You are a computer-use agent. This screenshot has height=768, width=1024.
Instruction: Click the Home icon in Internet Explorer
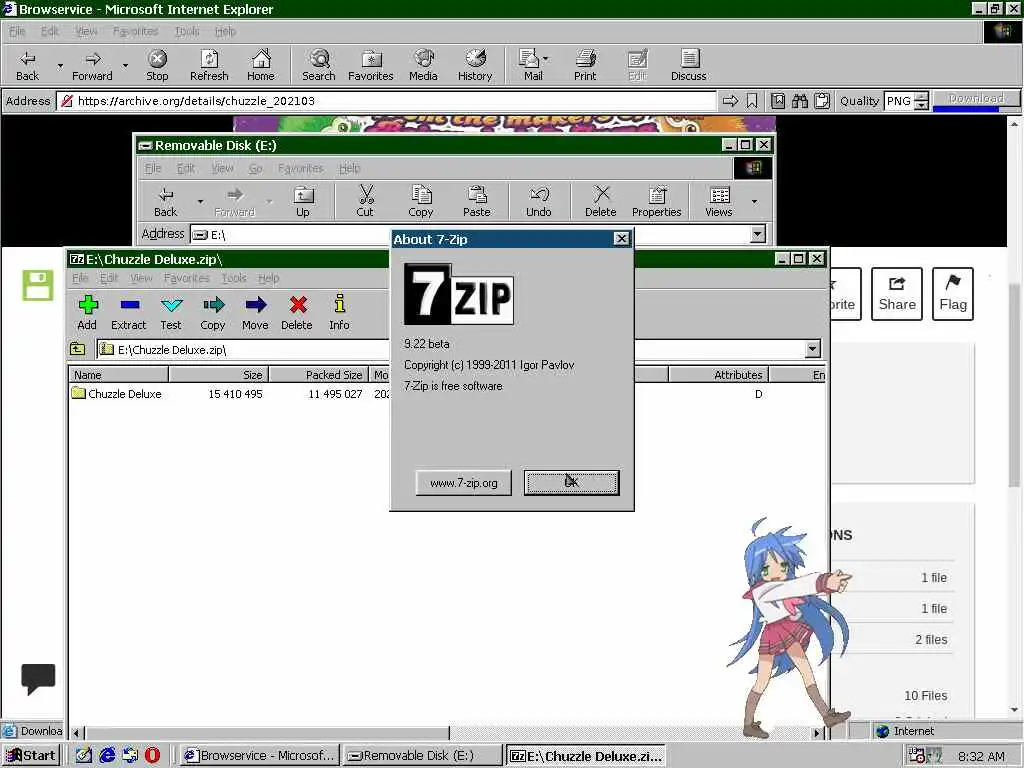click(261, 65)
